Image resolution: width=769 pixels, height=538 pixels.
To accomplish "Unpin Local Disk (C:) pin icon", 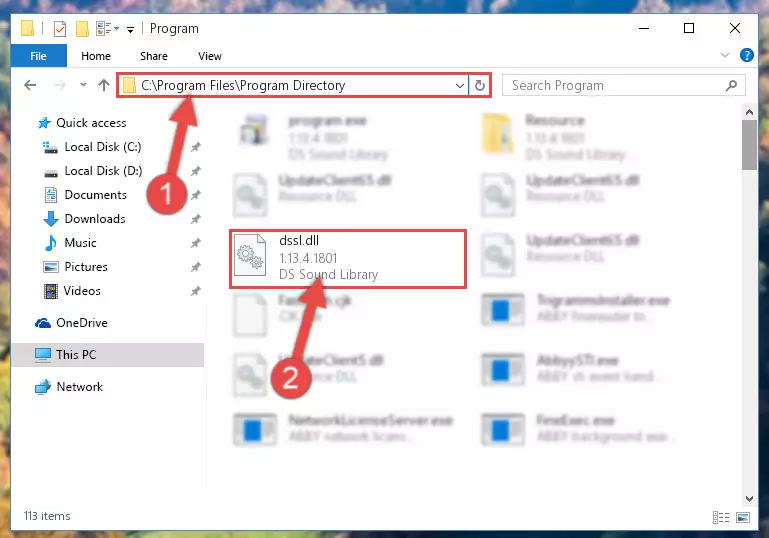I will 196,147.
